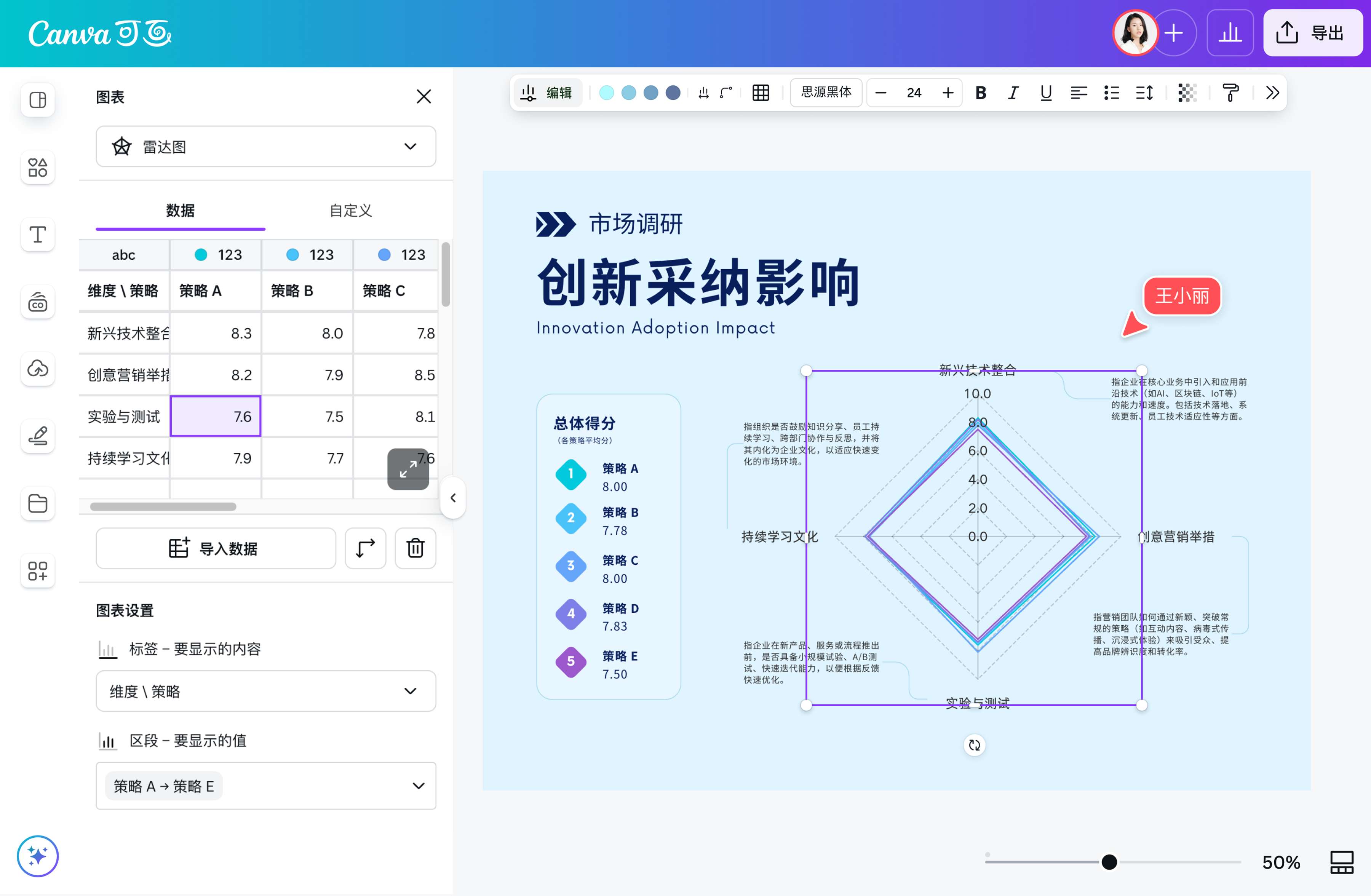Delete chart data with trash icon
The height and width of the screenshot is (896, 1371).
(x=415, y=548)
